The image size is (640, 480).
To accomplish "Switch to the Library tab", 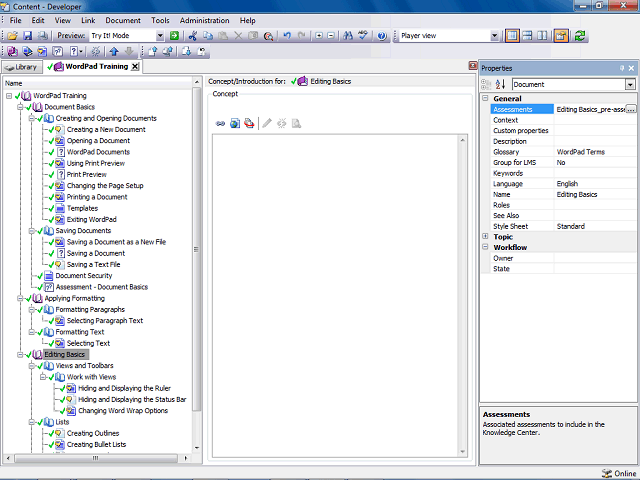I will pos(22,67).
